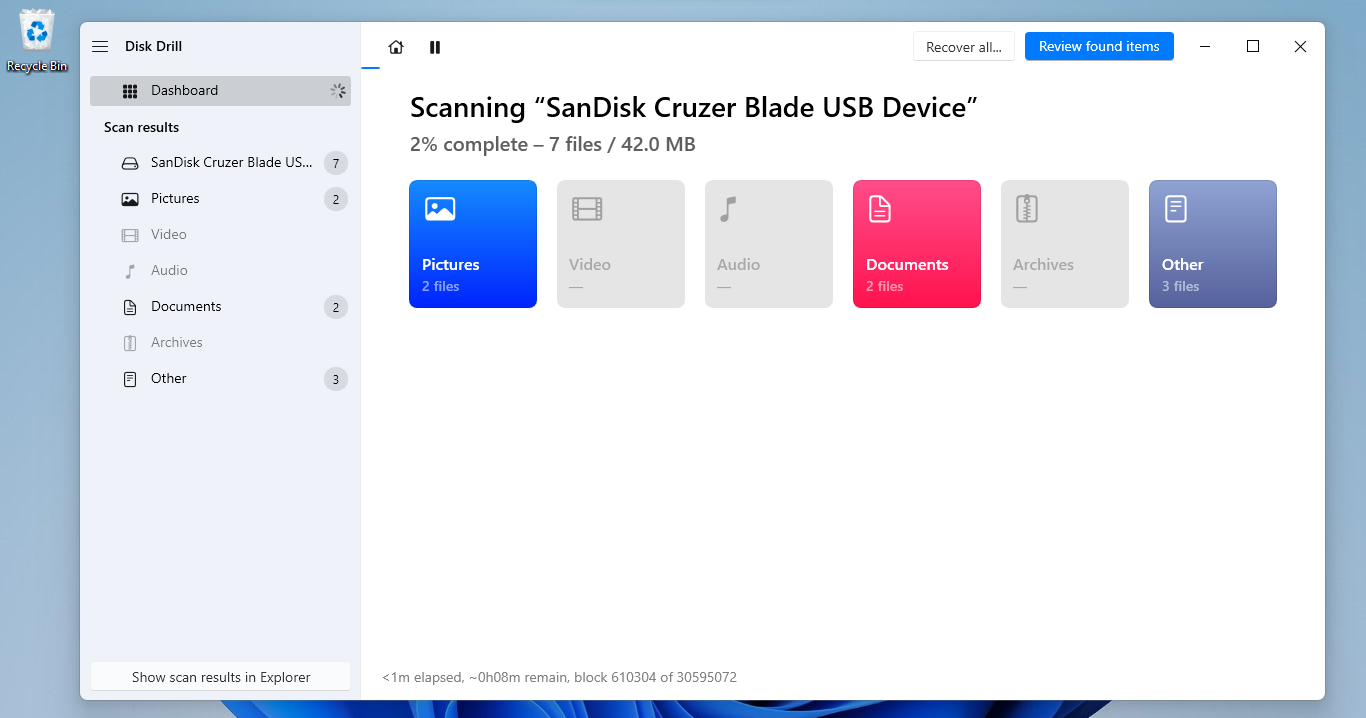This screenshot has height=718, width=1366.
Task: Click the Other count badge 3
Action: (336, 379)
